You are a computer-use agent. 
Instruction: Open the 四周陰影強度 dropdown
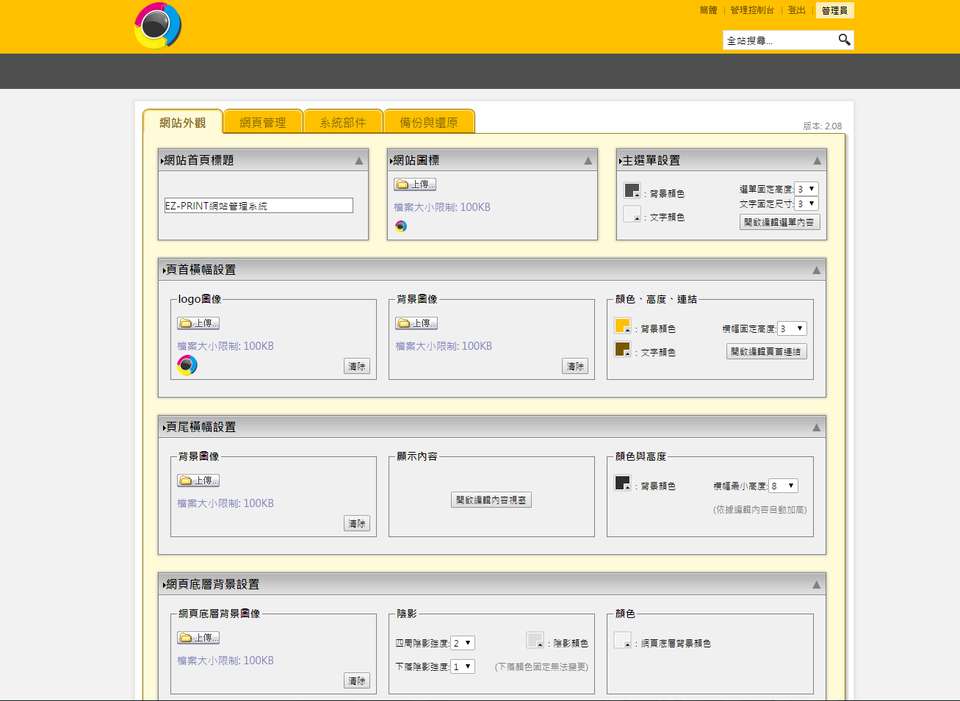tap(463, 643)
